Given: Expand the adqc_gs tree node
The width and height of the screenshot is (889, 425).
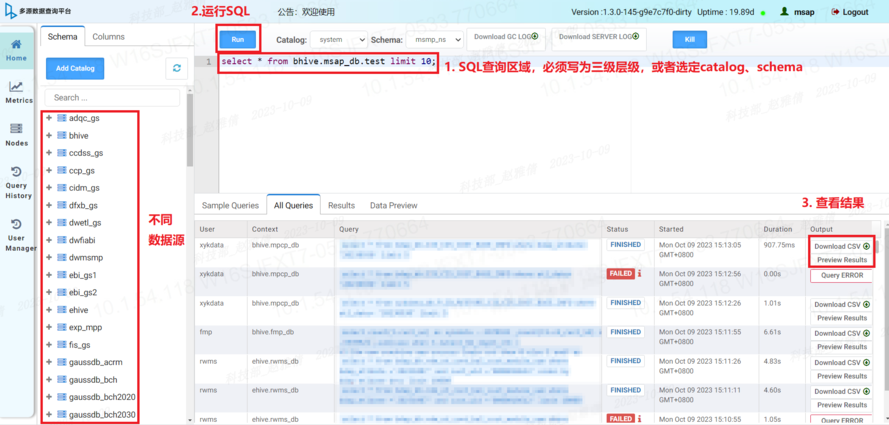Looking at the screenshot, I should (49, 118).
